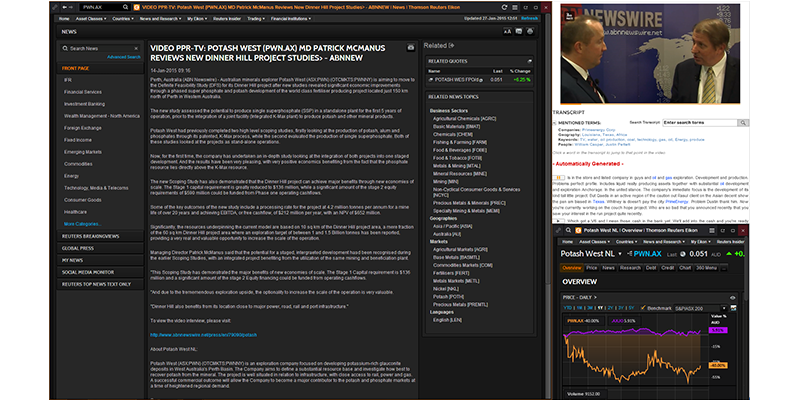Switch to the Chart tab
The image size is (800, 400).
pos(685,268)
